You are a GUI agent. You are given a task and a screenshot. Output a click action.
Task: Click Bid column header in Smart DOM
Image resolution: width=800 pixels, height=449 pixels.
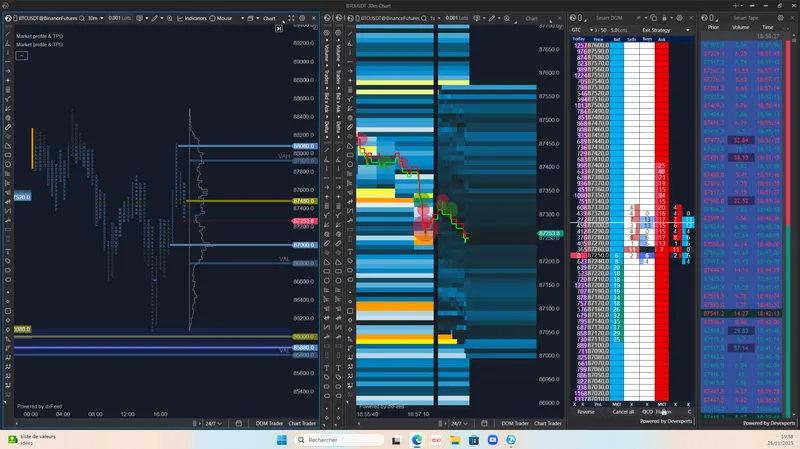(x=616, y=39)
